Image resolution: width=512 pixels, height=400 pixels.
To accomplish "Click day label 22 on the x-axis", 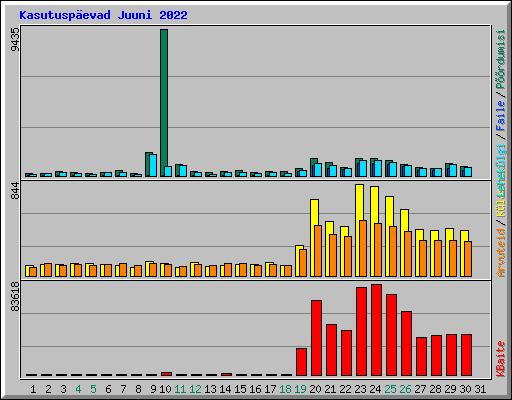I will click(345, 389).
